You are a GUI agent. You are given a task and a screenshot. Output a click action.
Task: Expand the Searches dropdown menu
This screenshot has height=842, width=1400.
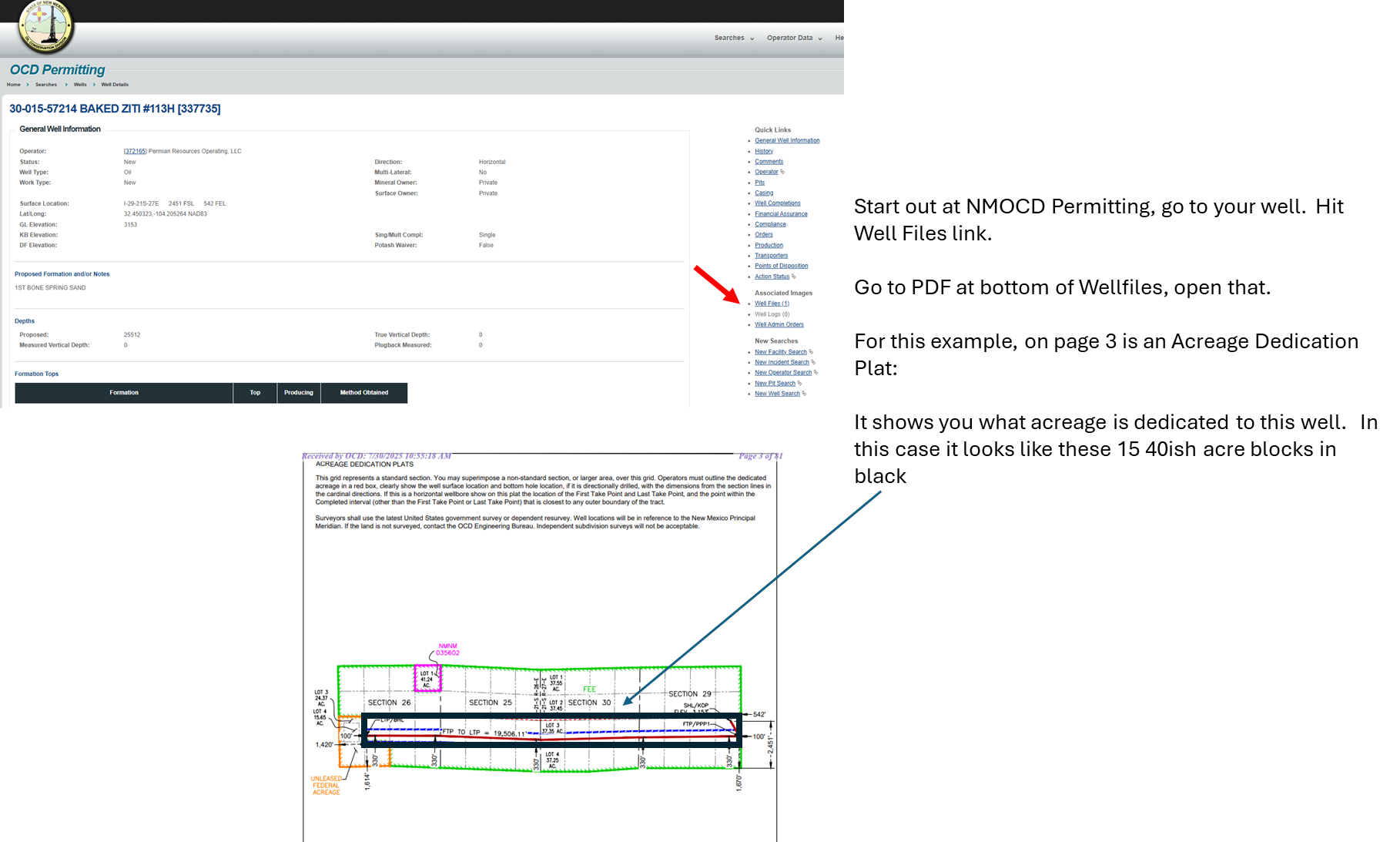[x=734, y=38]
